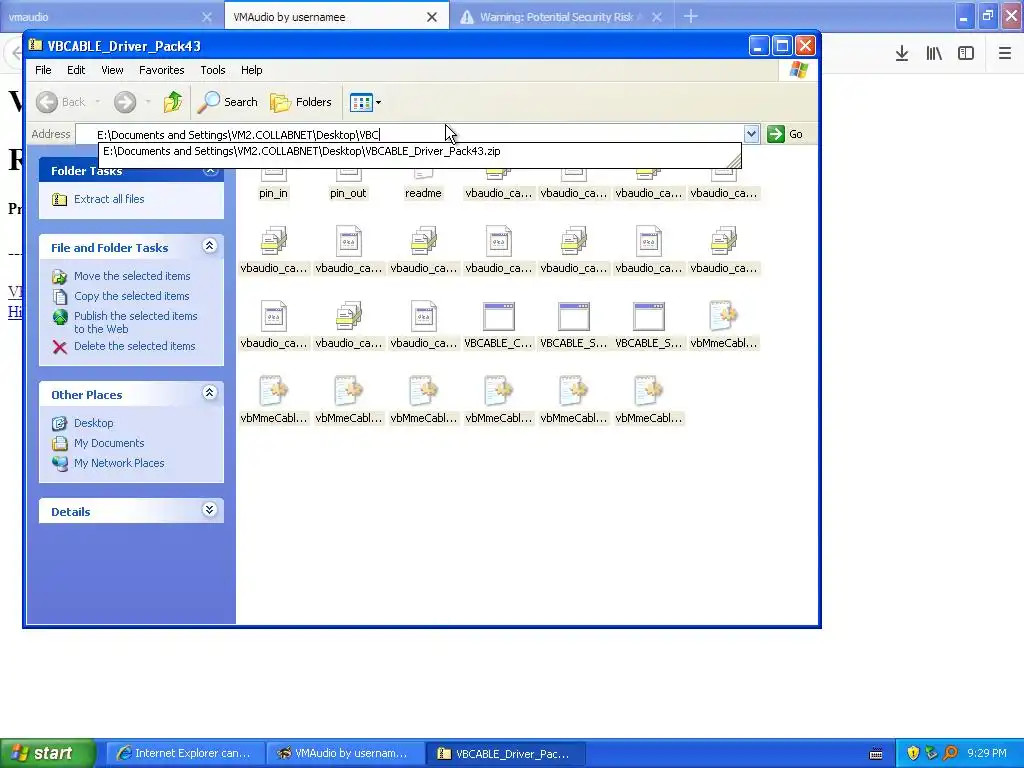This screenshot has width=1024, height=768.
Task: Open My Network Places link
Action: point(119,463)
